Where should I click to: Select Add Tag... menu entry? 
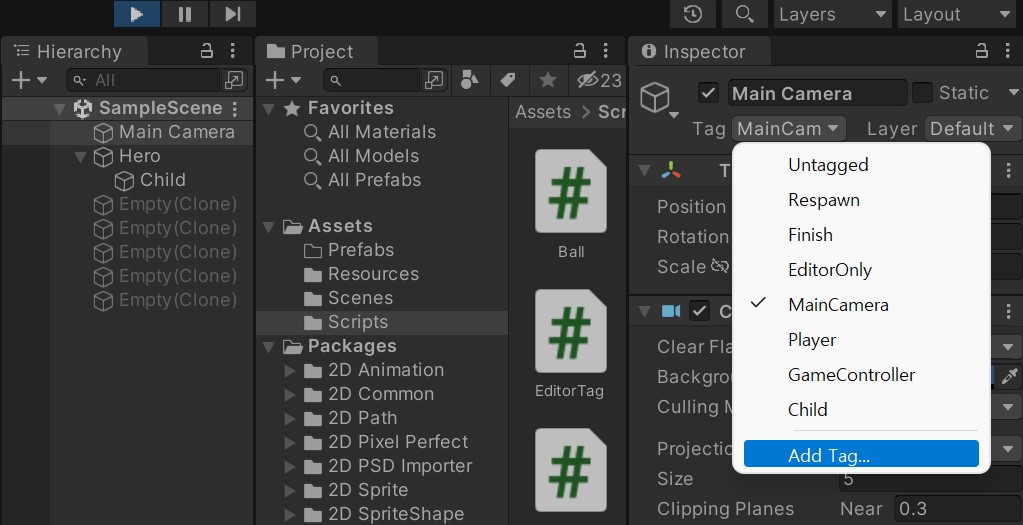tap(861, 455)
